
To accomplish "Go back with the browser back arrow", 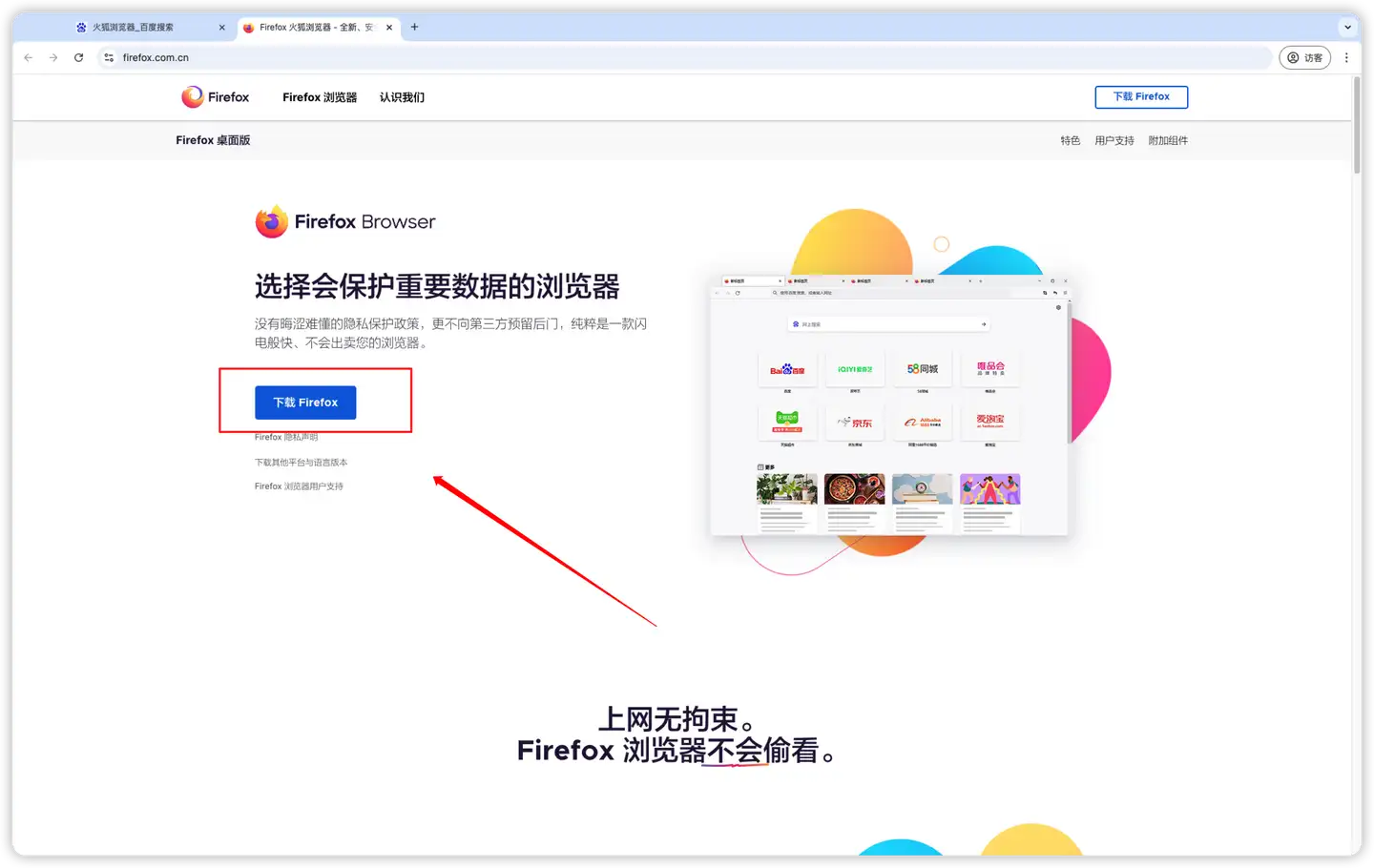I will pyautogui.click(x=29, y=57).
